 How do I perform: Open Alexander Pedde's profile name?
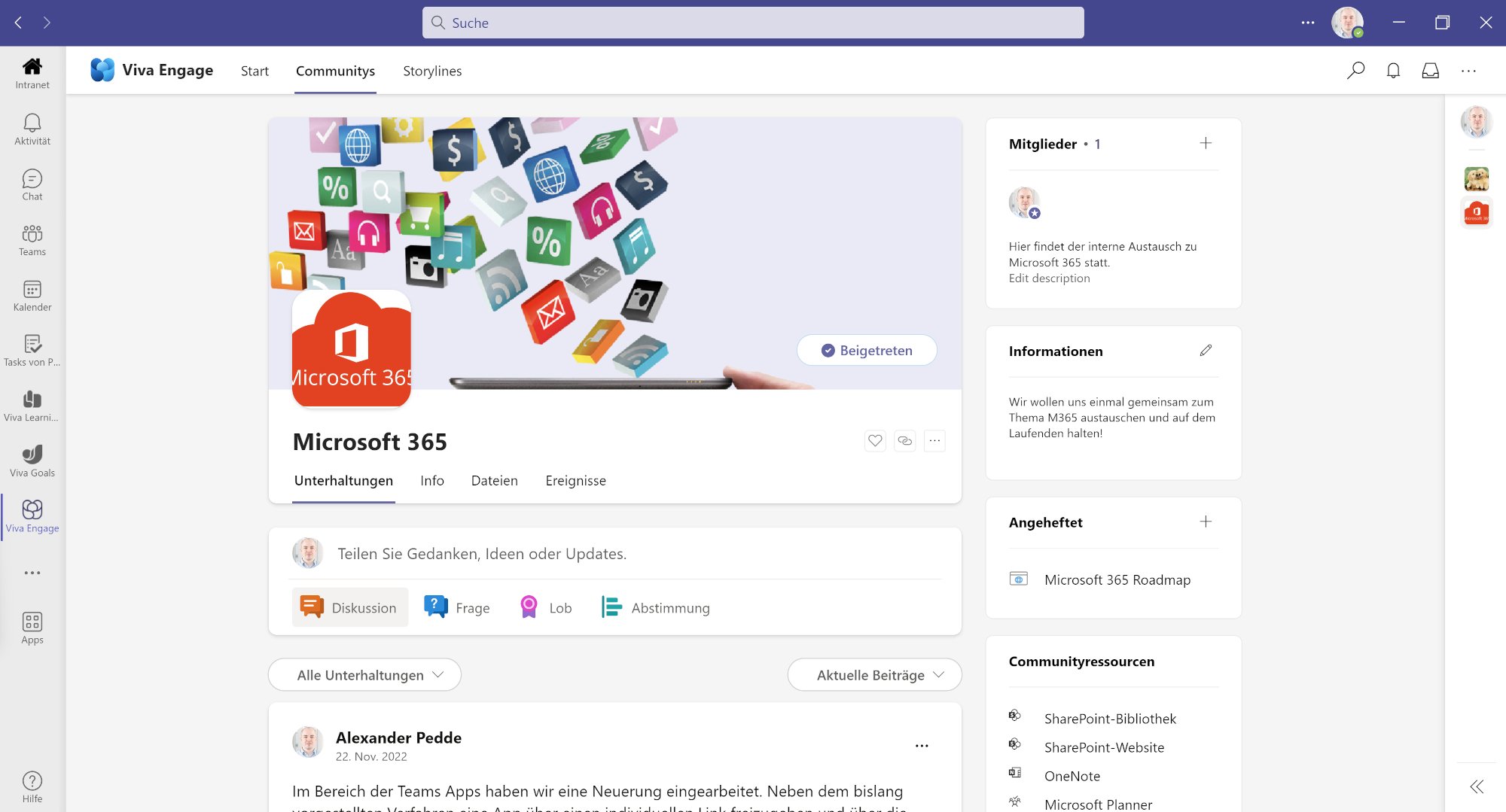(398, 737)
